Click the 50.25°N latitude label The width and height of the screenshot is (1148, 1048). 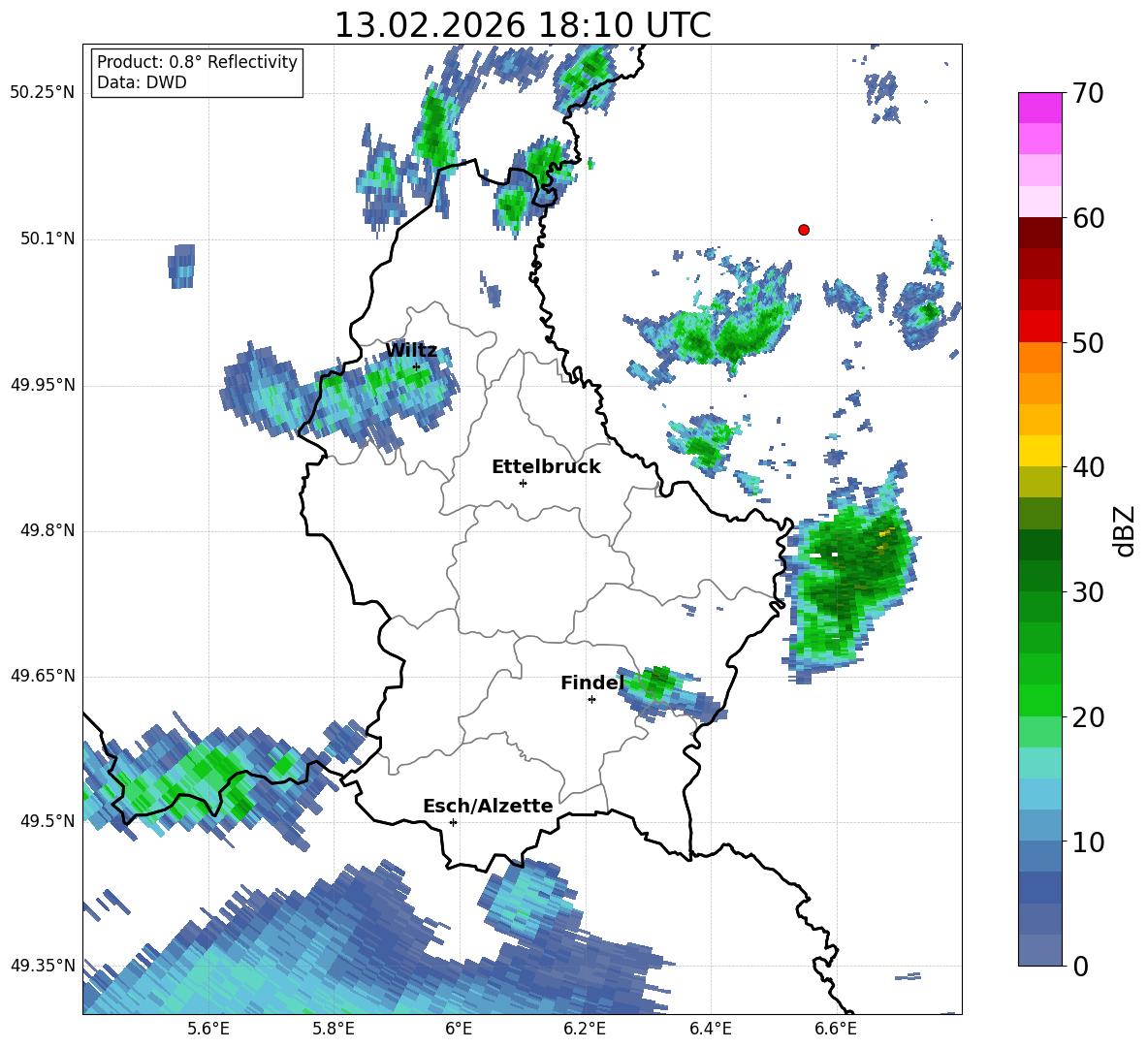coord(43,93)
